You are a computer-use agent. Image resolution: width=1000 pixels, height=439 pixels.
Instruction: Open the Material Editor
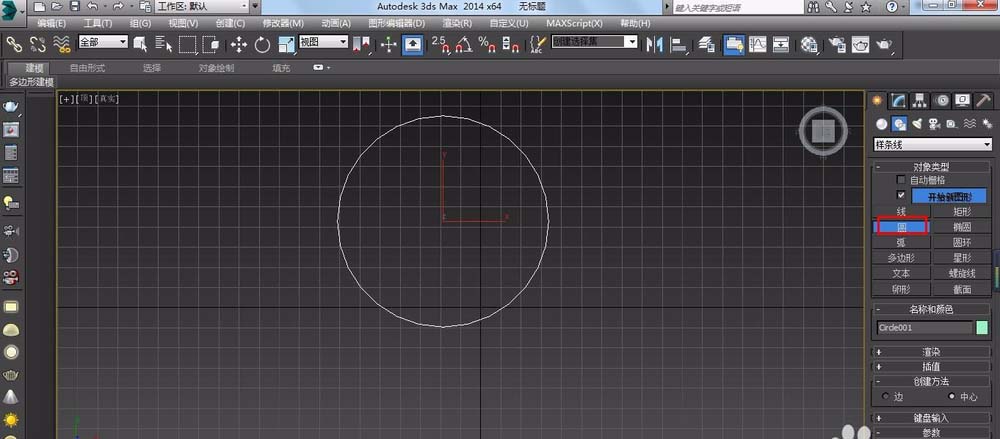click(x=808, y=44)
